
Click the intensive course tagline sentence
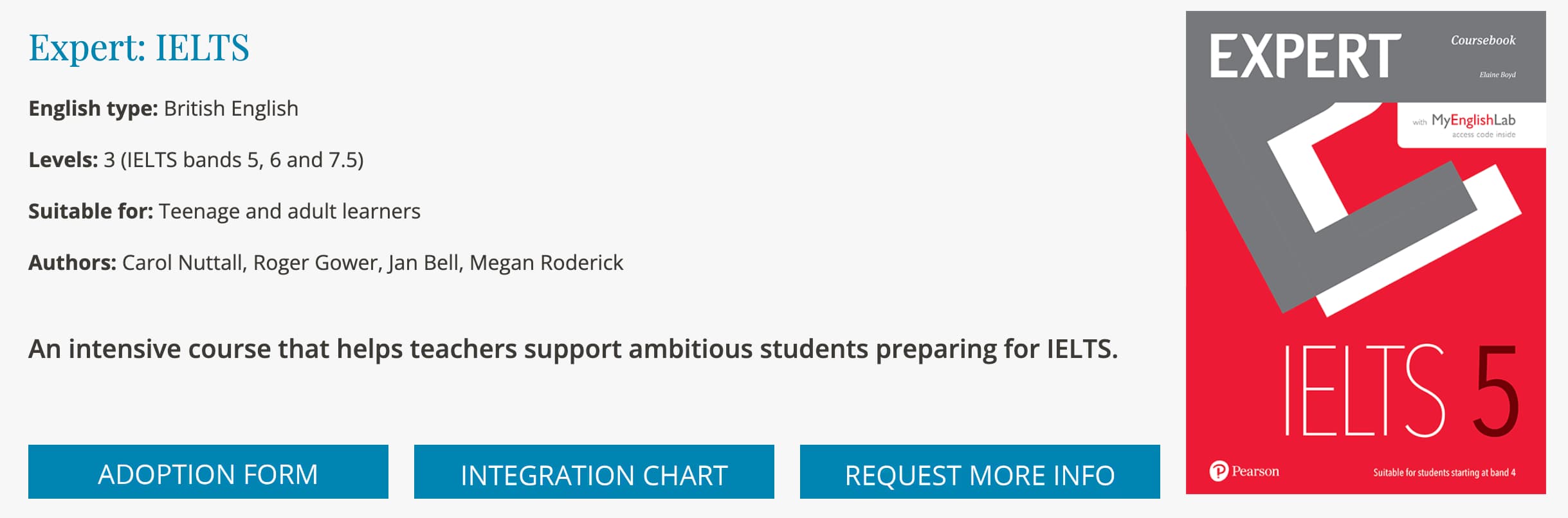(572, 349)
